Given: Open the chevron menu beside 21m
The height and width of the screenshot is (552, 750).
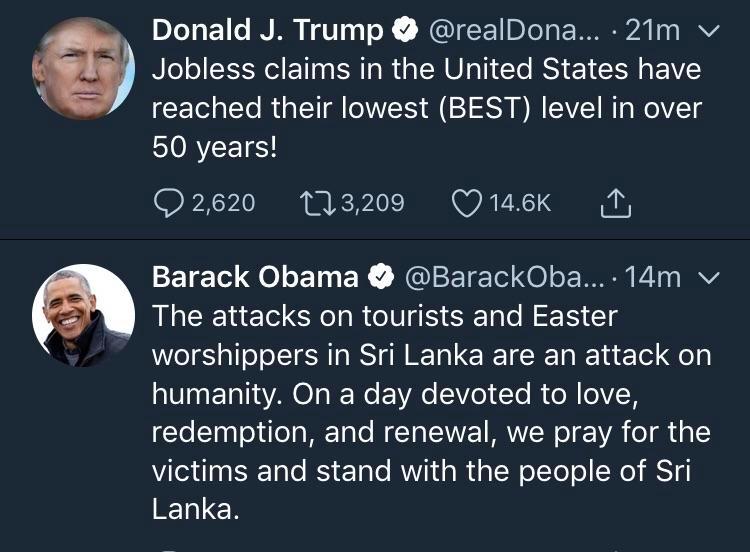Looking at the screenshot, I should (x=708, y=31).
